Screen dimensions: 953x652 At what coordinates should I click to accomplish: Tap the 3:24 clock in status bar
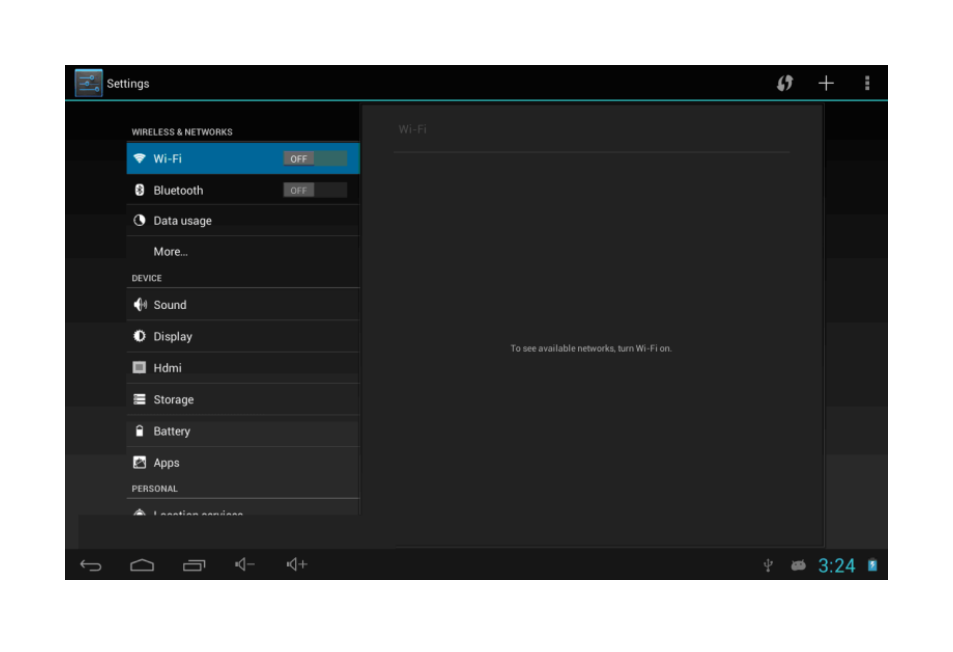coord(836,566)
